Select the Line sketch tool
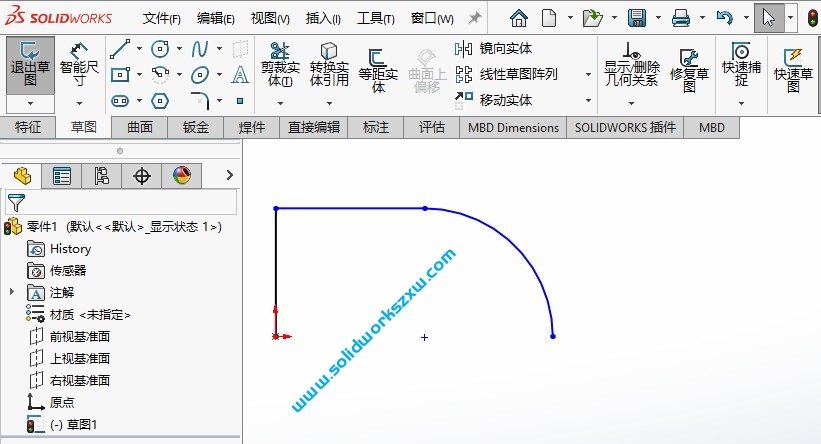Screen dimensions: 821x444 click(120, 48)
